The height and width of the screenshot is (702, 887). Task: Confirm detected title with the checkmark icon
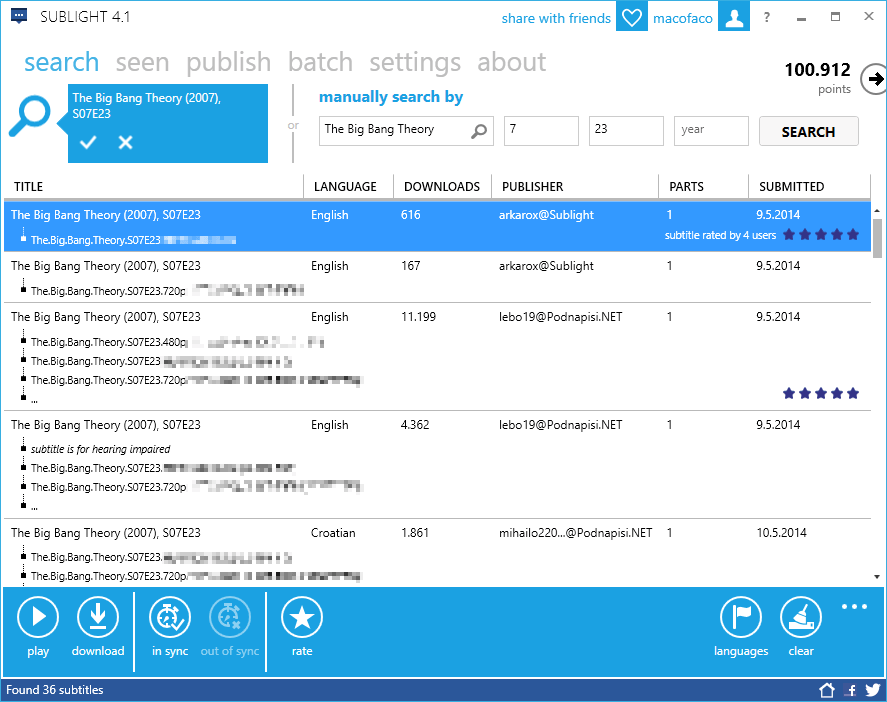click(88, 142)
